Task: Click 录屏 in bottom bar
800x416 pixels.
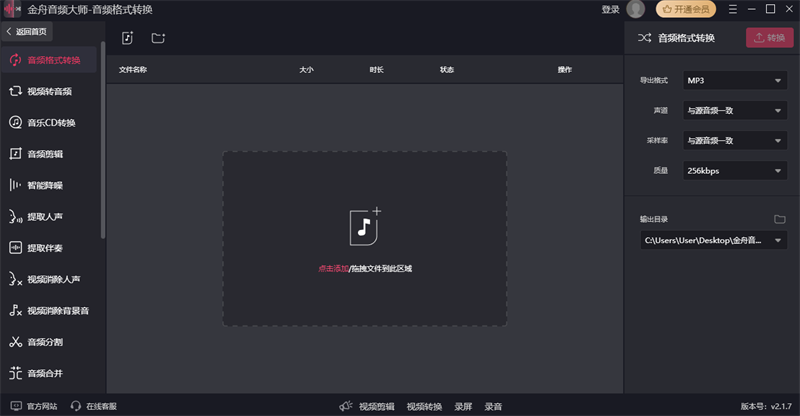Action: (x=463, y=406)
